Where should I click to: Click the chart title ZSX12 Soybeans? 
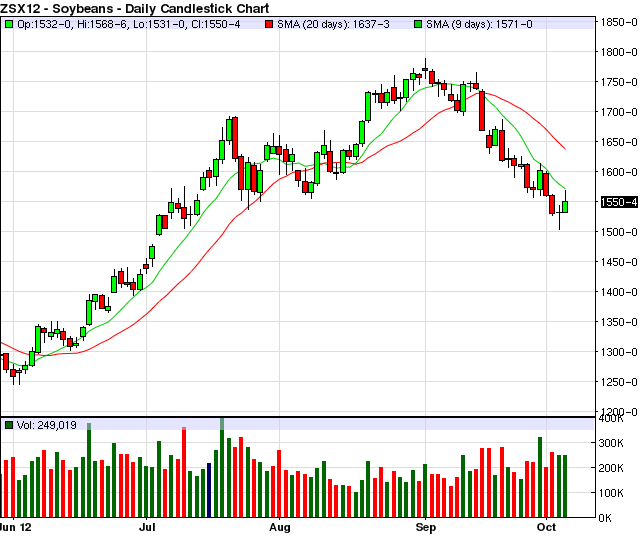135,8
